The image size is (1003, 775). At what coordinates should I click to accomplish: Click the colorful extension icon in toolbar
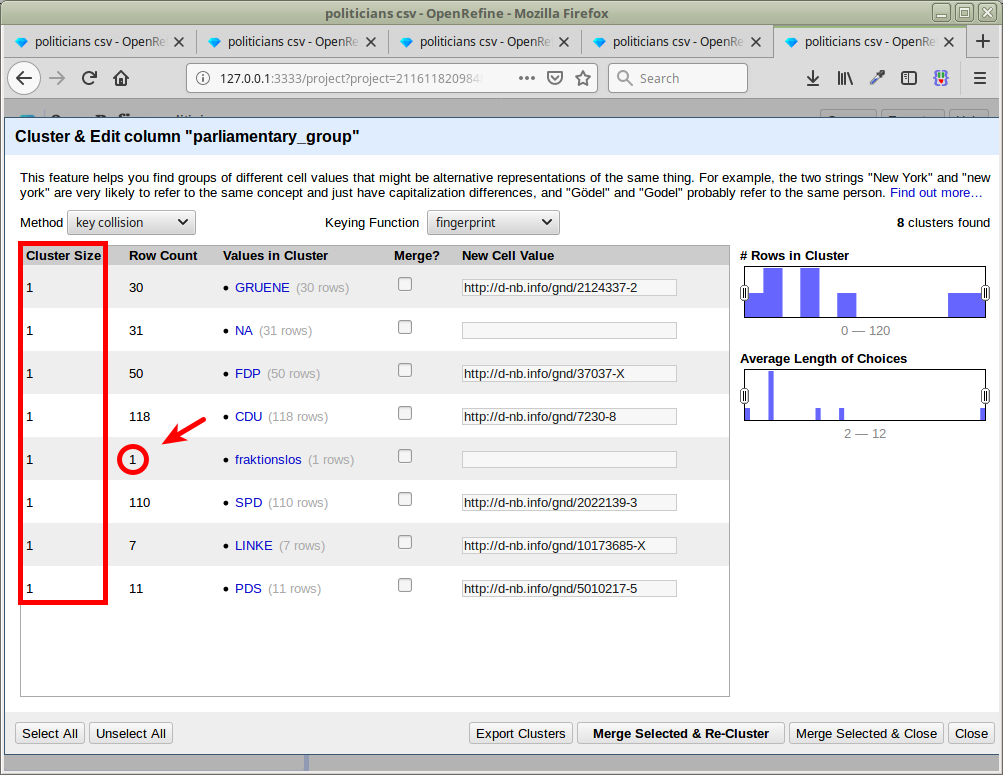click(940, 78)
